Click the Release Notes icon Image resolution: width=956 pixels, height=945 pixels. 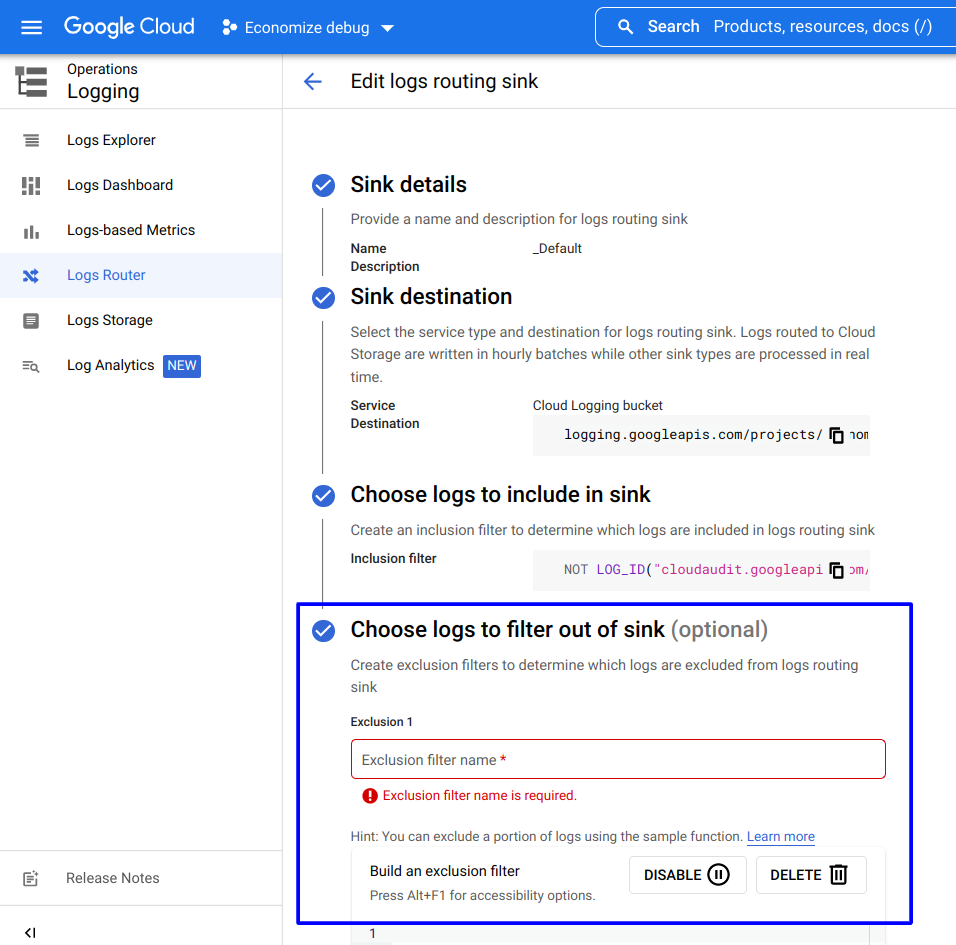pyautogui.click(x=30, y=879)
